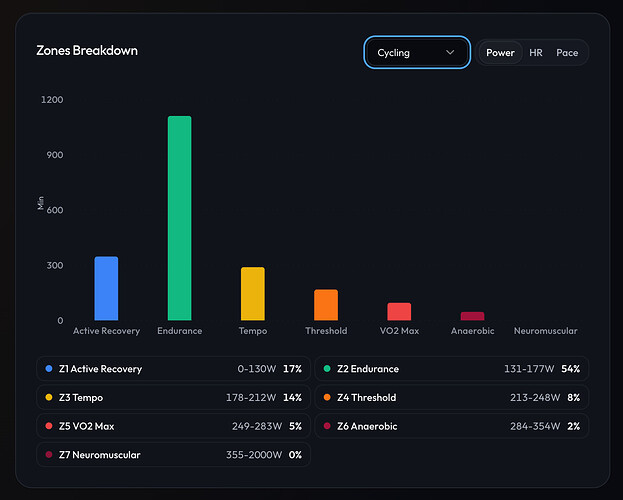Image resolution: width=623 pixels, height=500 pixels.
Task: Click the yellow dot beside Z3 Tempo
Action: 49,397
